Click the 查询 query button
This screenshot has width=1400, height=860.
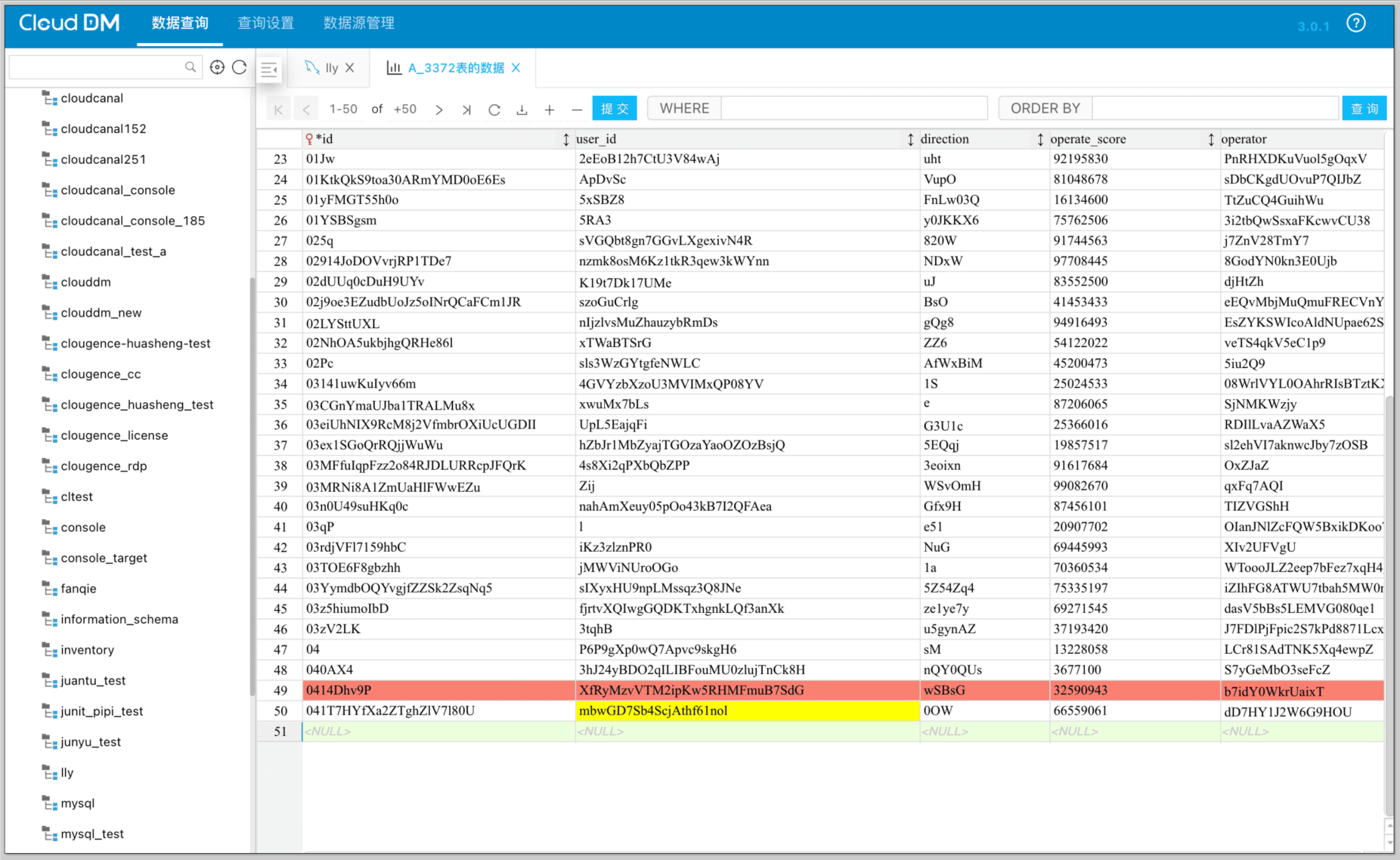(x=1364, y=109)
